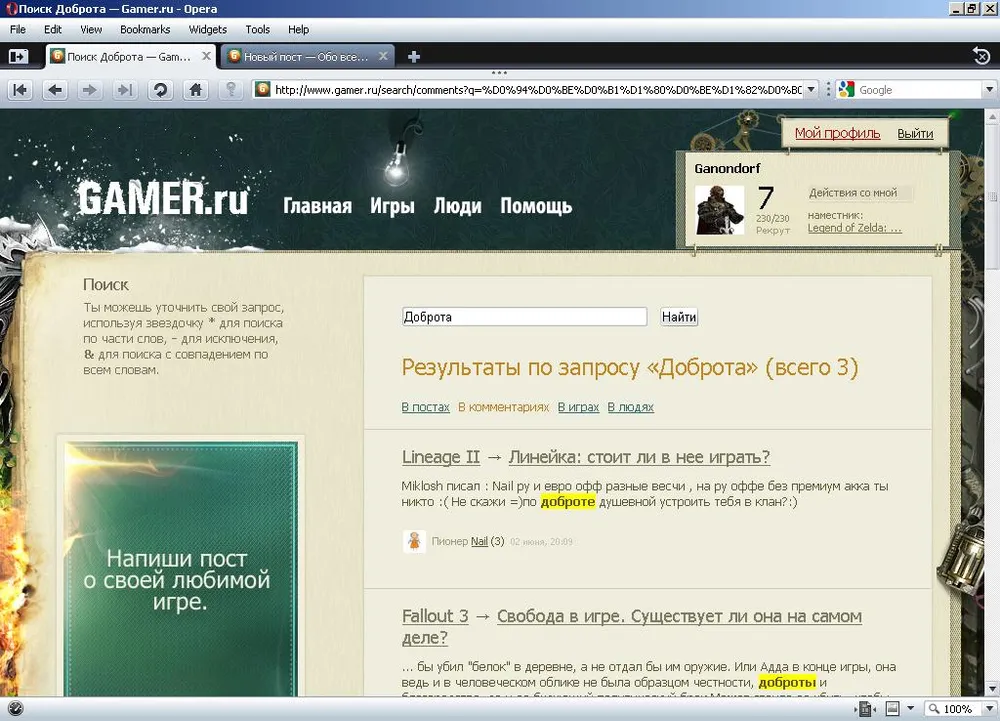Click the Google search field
1000x721 pixels.
(x=919, y=89)
